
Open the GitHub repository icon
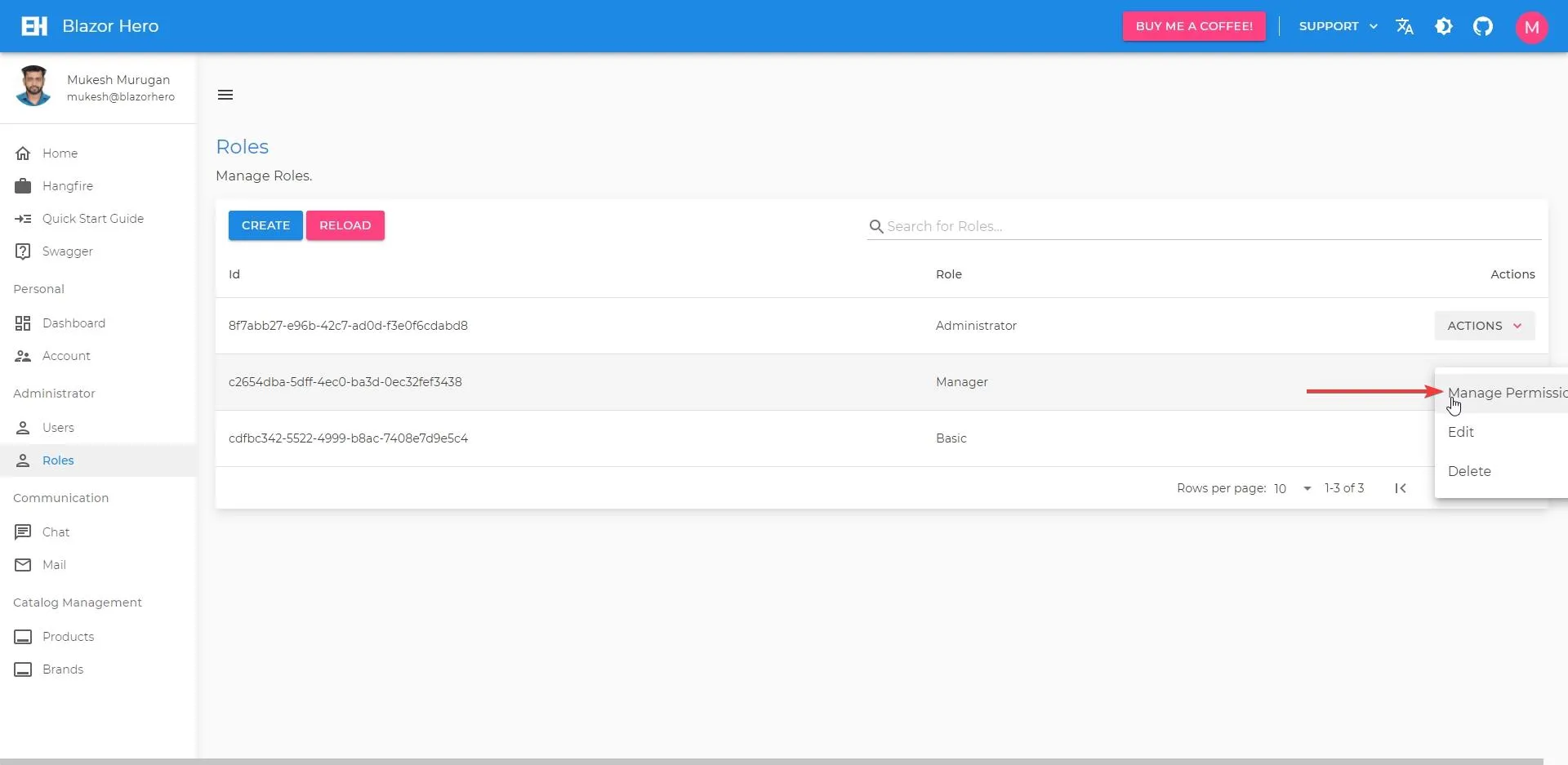pos(1483,25)
